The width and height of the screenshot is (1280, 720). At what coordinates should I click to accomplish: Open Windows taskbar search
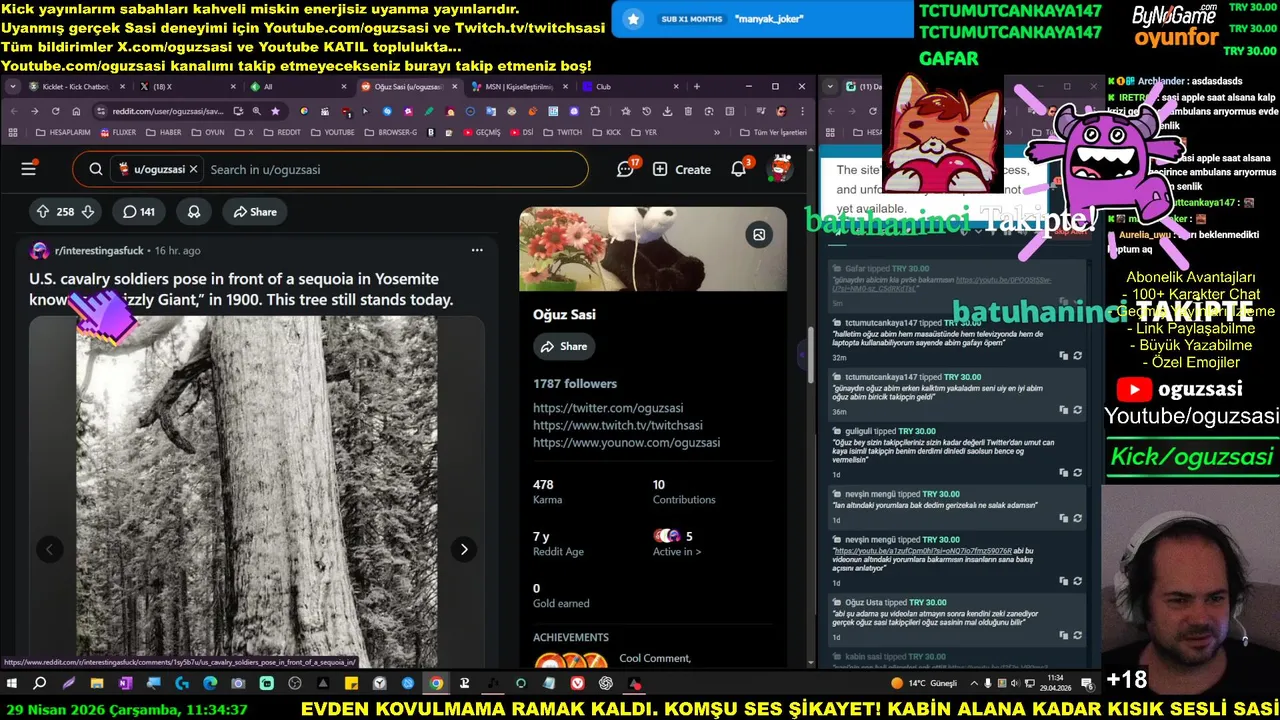[x=40, y=684]
